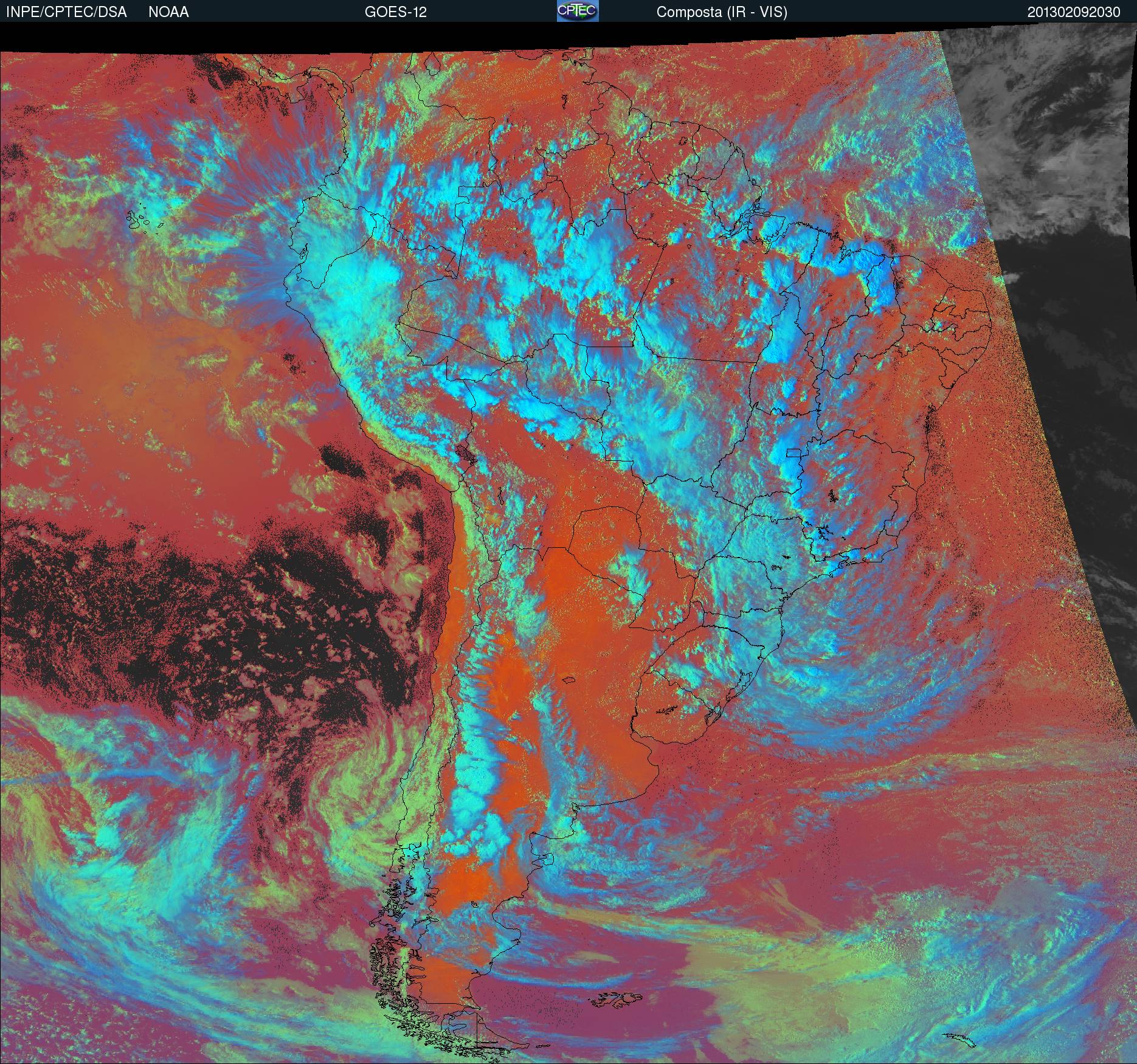Screen dimensions: 1137x1064
Task: Select the GOES-12 satellite label
Action: [395, 12]
